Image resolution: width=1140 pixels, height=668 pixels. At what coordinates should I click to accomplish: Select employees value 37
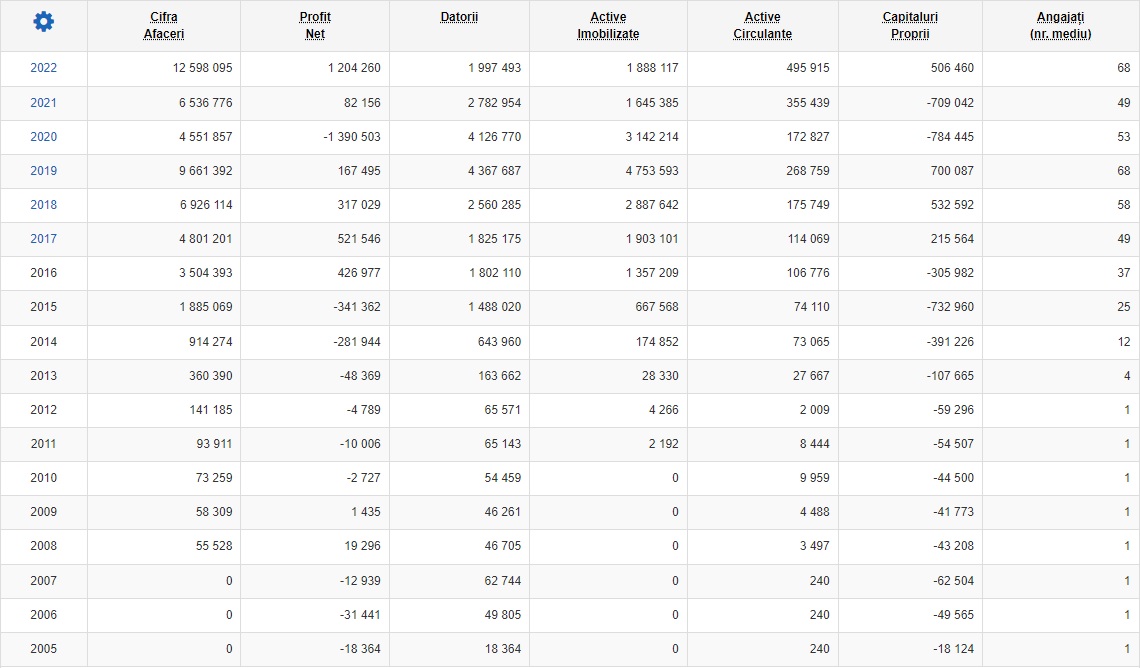tap(1124, 273)
